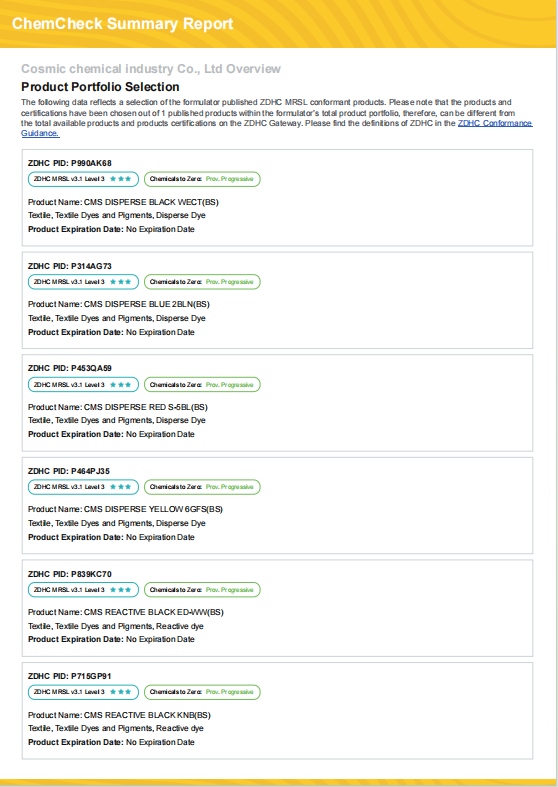Select product name CMS DISPERSE YELLOW 6GFS(BS)
558x787 pixels.
(x=153, y=509)
